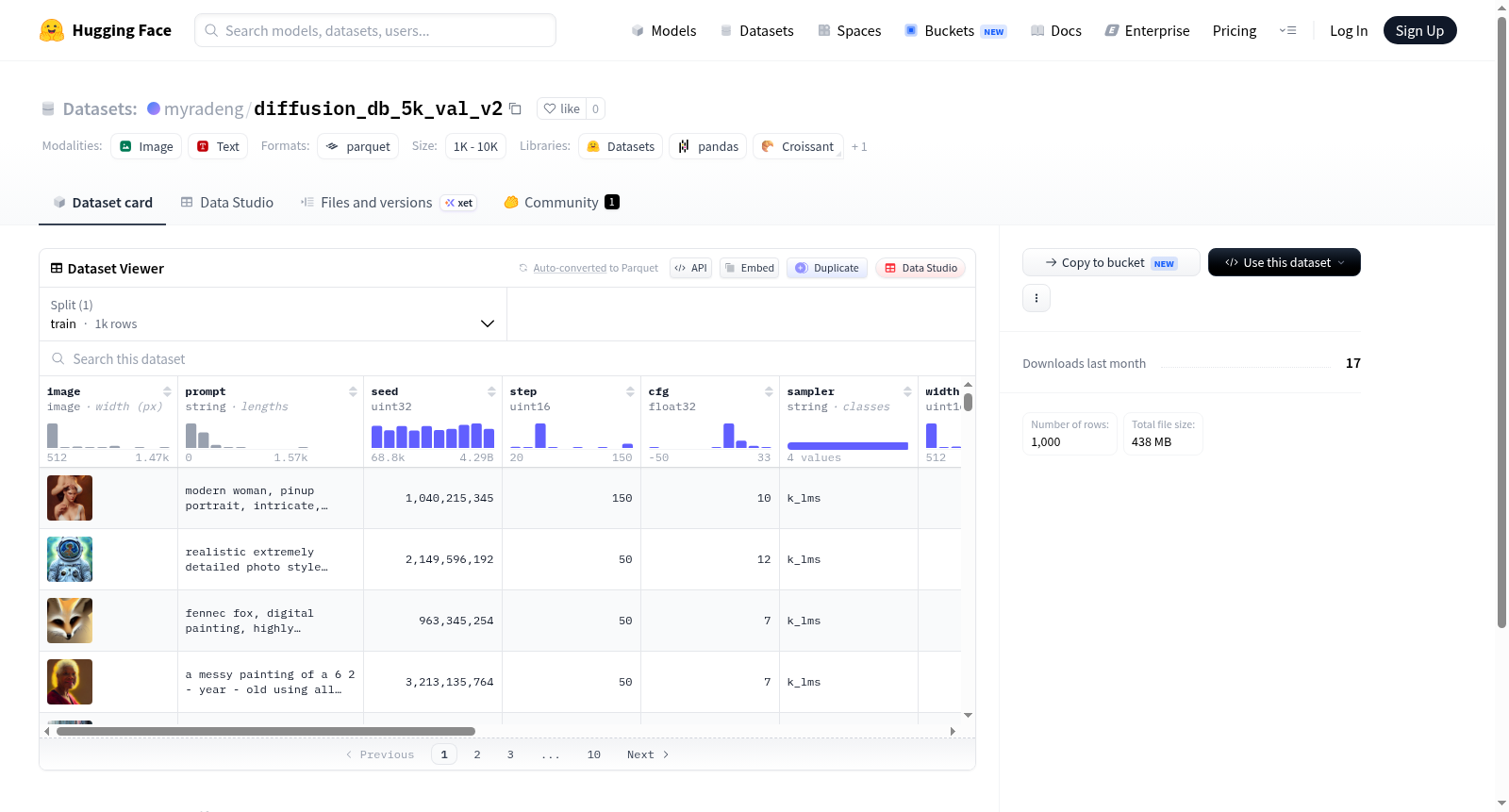Sort the image column with its arrows

pos(167,391)
